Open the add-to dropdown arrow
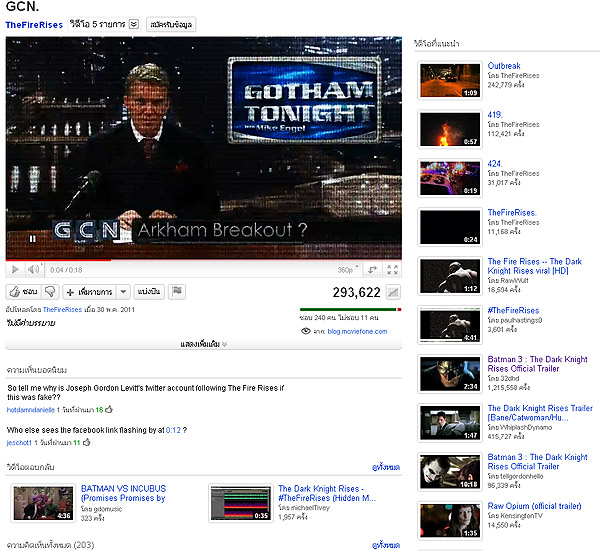Image resolution: width=600 pixels, height=551 pixels. (123, 292)
